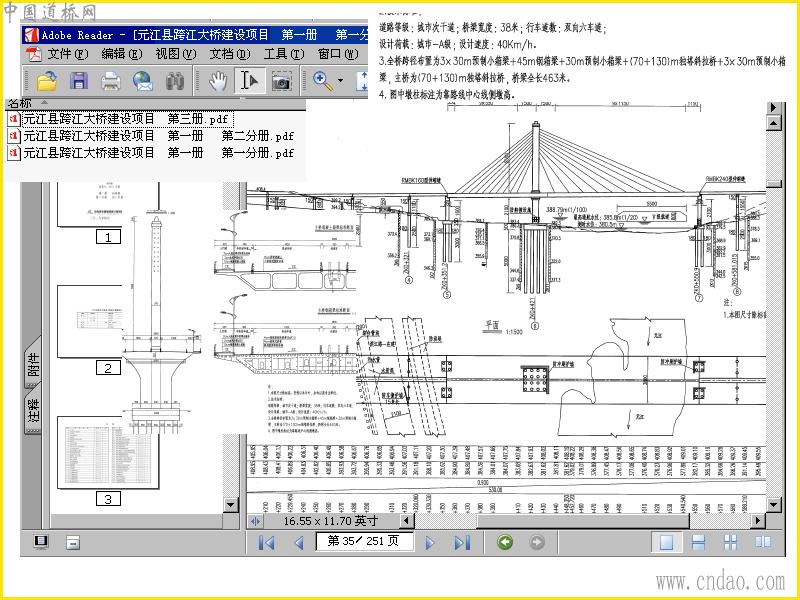Switch to Facing pages layout
The height and width of the screenshot is (600, 800).
[x=763, y=542]
